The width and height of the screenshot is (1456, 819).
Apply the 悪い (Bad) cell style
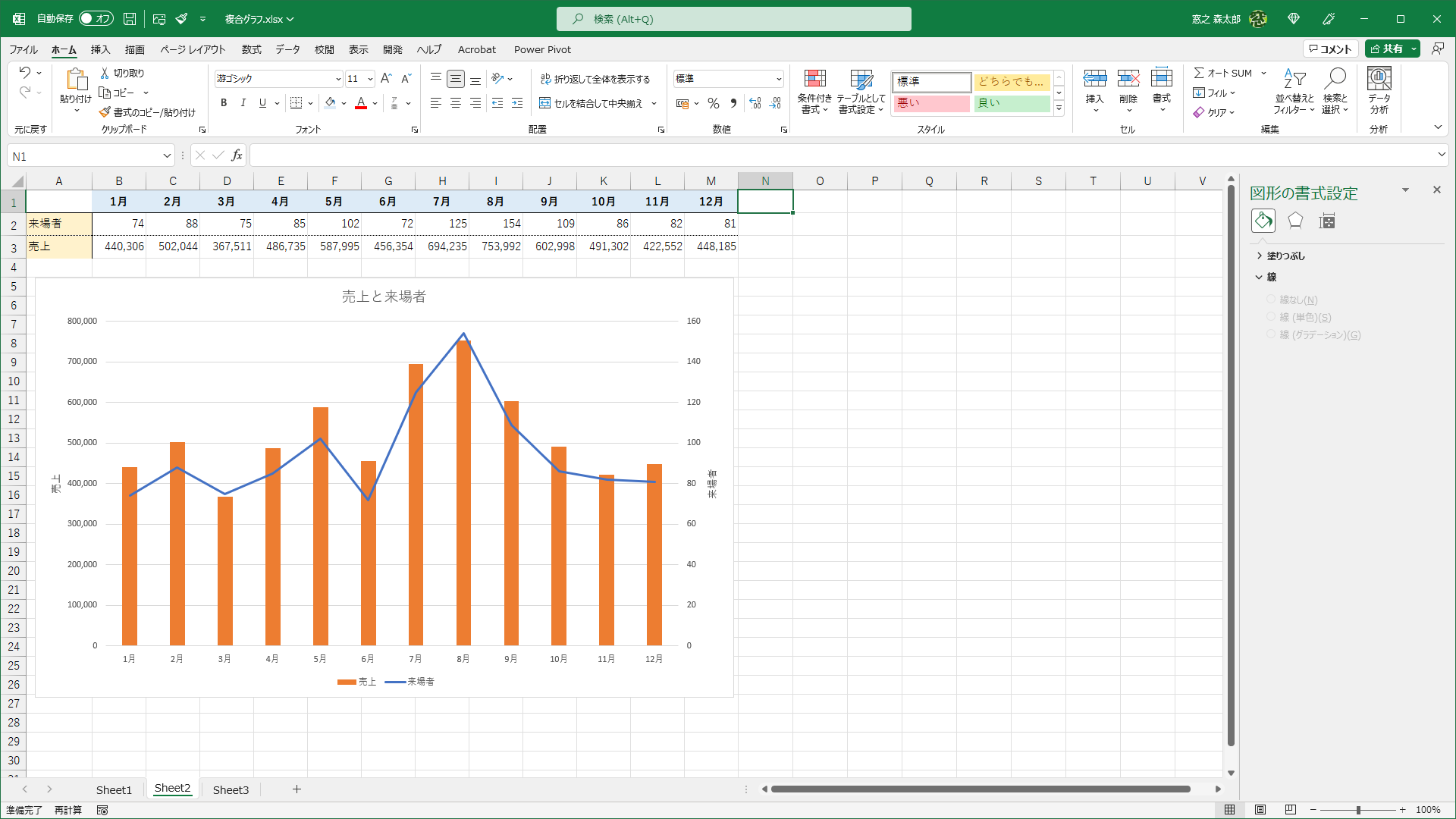[x=932, y=103]
